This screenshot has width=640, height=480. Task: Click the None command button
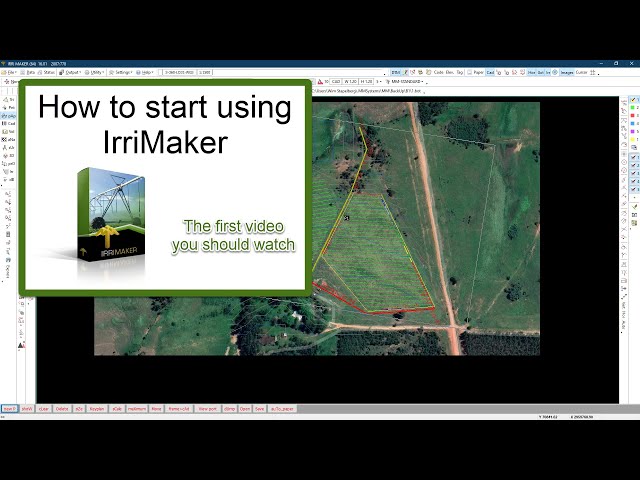click(x=156, y=409)
